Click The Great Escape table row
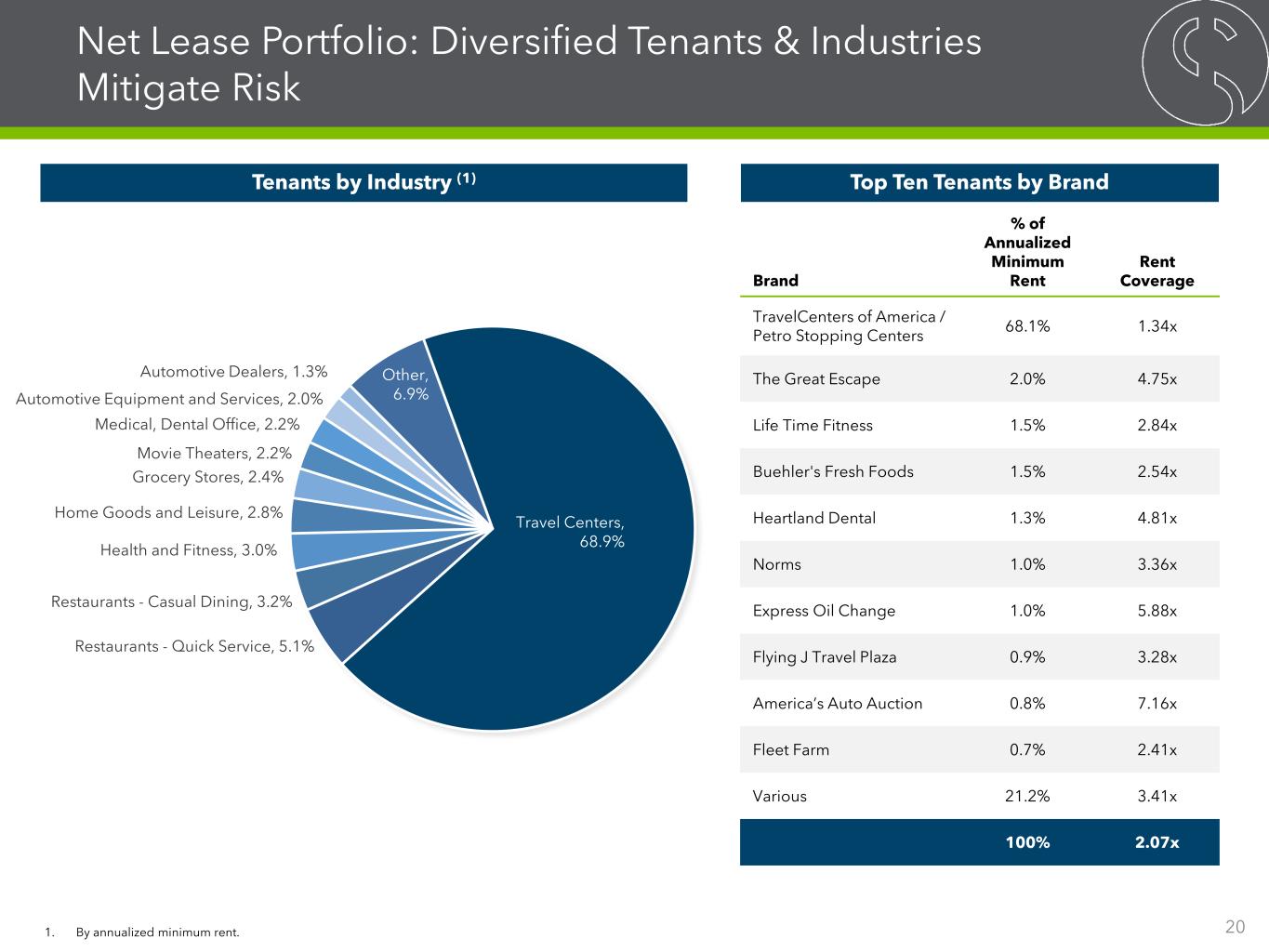The width and height of the screenshot is (1269, 952). click(979, 379)
